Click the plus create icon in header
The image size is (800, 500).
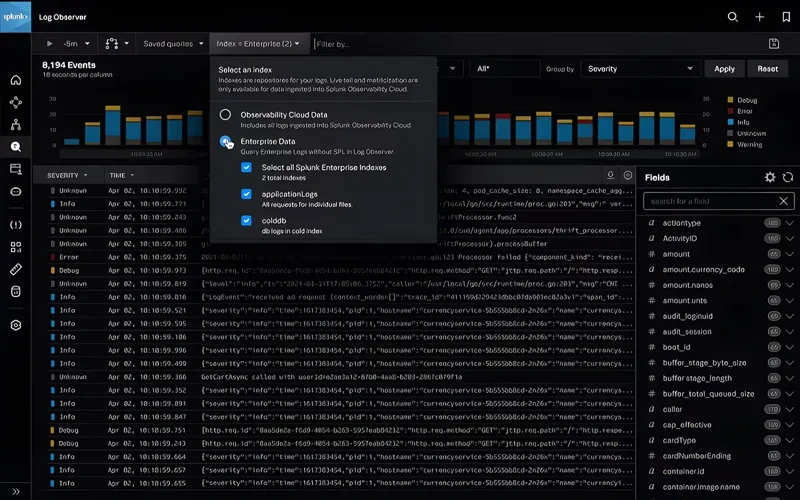click(760, 17)
